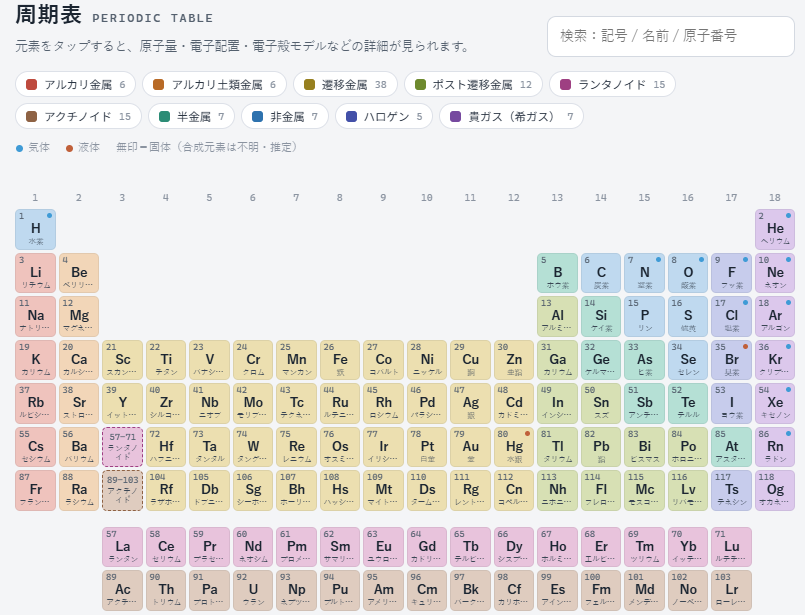Select the caesium Cs element tile

tap(35, 447)
